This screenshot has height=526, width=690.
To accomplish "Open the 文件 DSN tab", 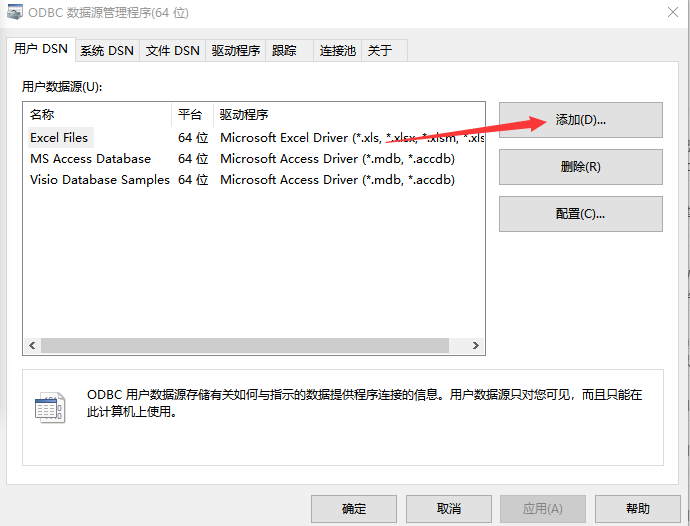I will (x=172, y=51).
